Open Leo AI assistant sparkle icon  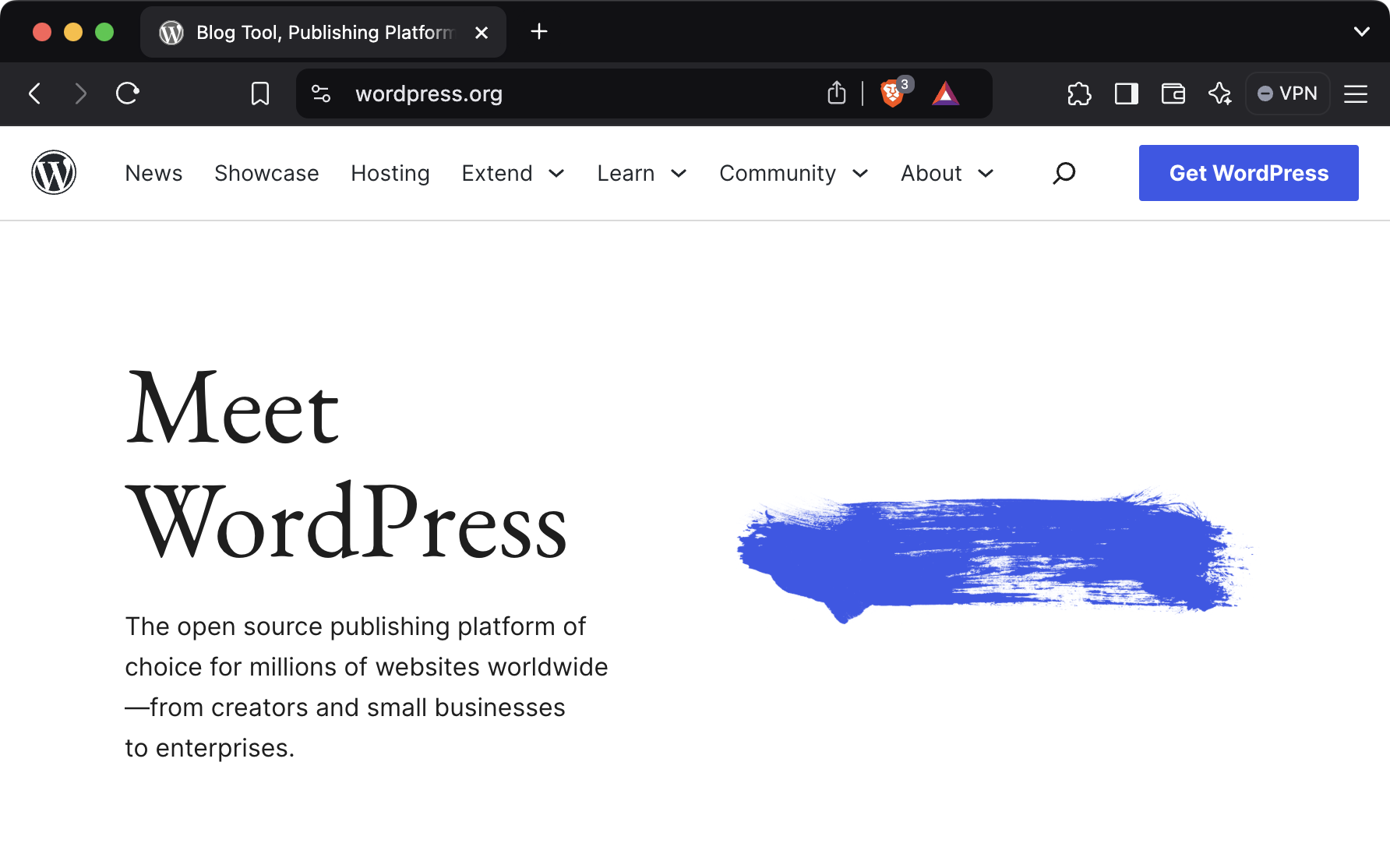coord(1220,94)
